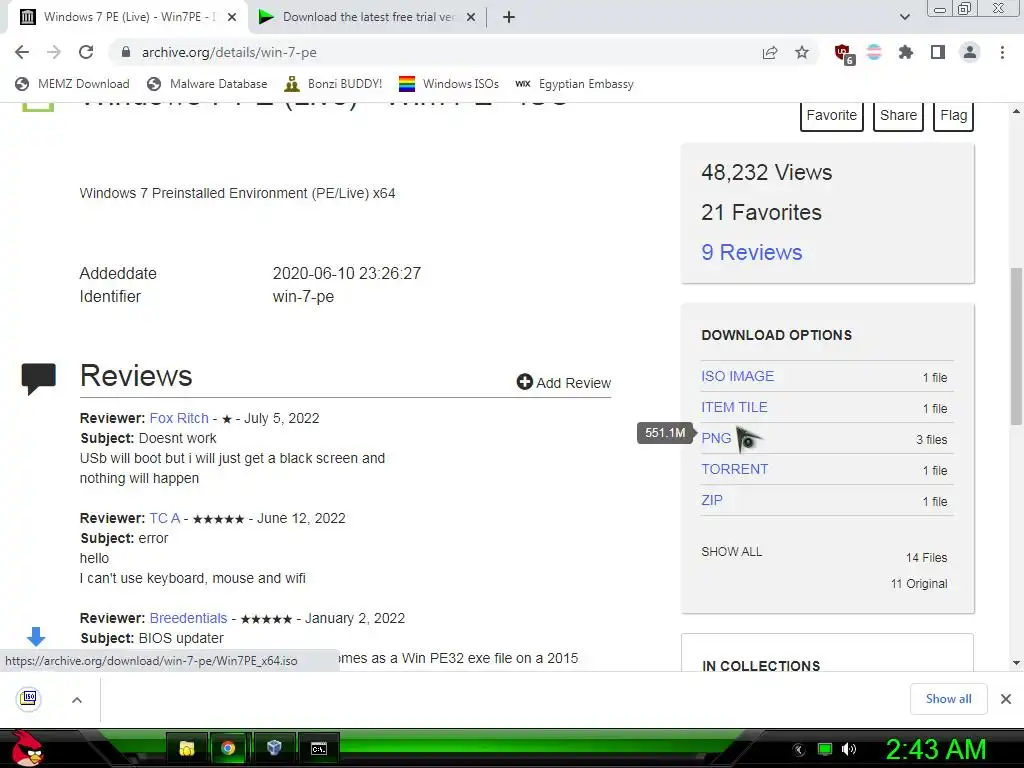Bookmark this page with the star icon
This screenshot has height=768, width=1024.
802,52
